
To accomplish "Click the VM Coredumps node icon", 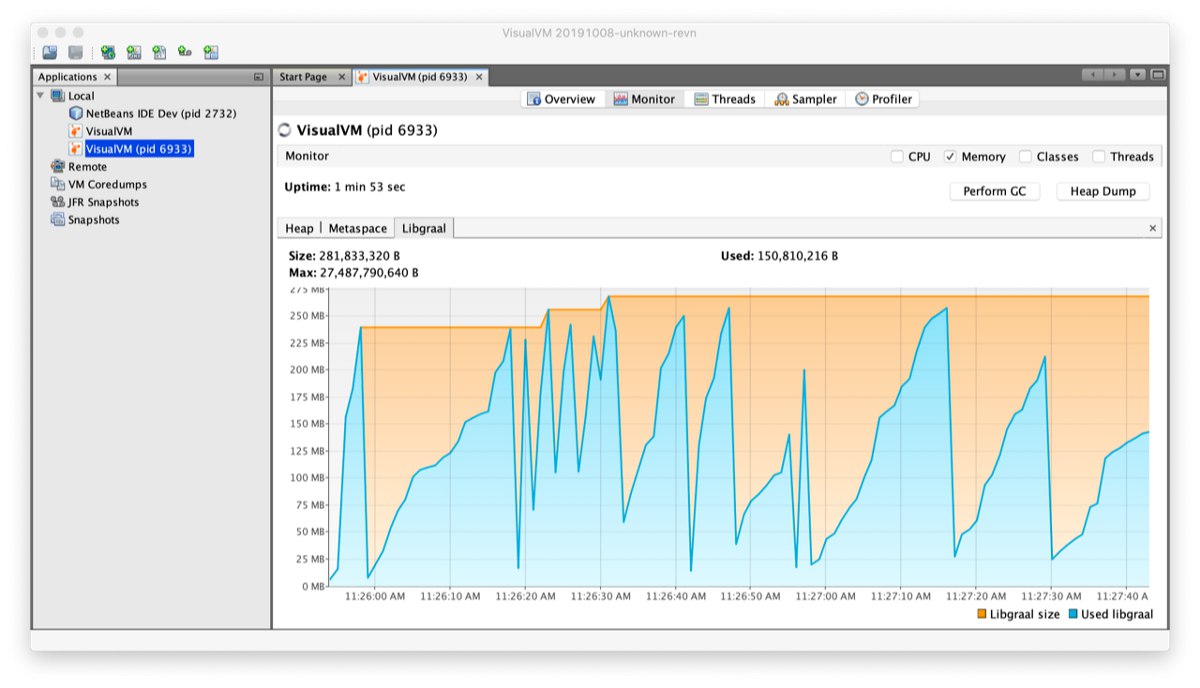I will click(x=58, y=184).
